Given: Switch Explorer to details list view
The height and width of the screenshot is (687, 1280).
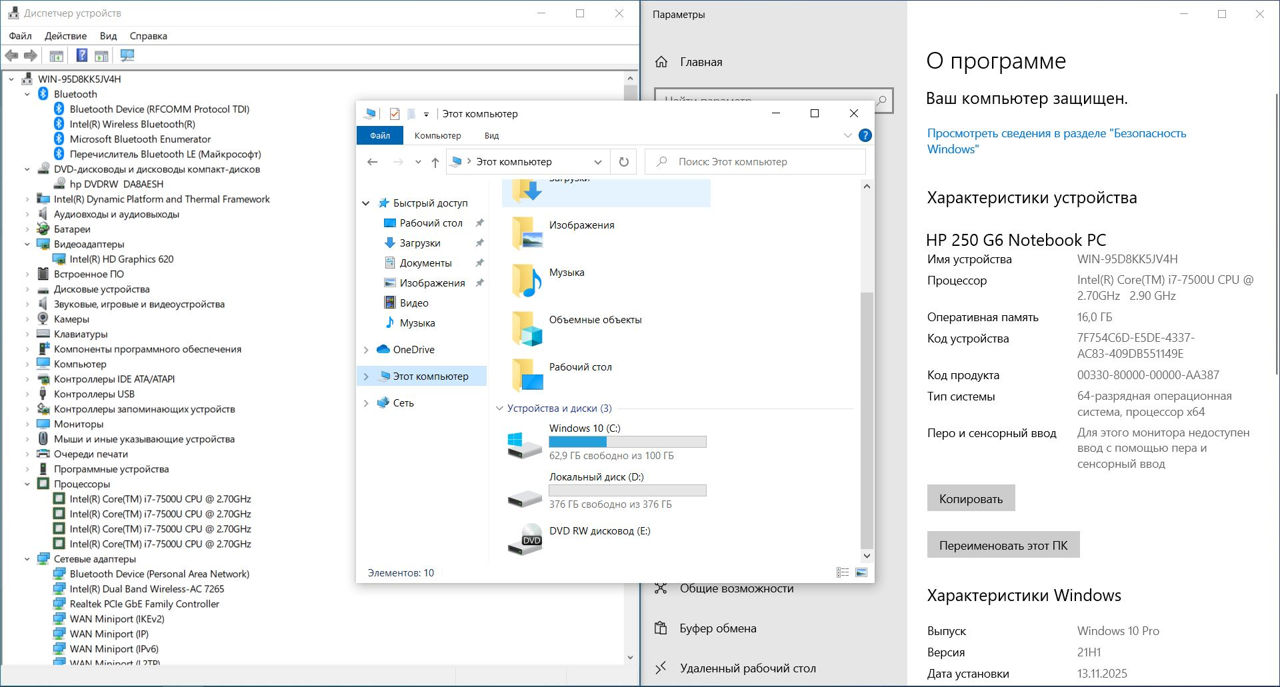Looking at the screenshot, I should (842, 573).
